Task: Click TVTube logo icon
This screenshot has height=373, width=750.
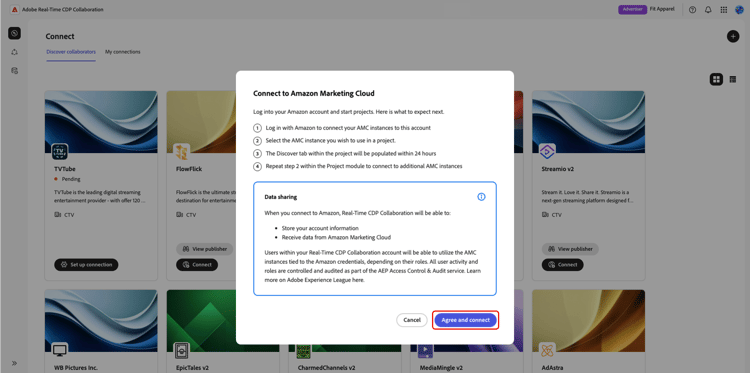Action: tap(60, 152)
